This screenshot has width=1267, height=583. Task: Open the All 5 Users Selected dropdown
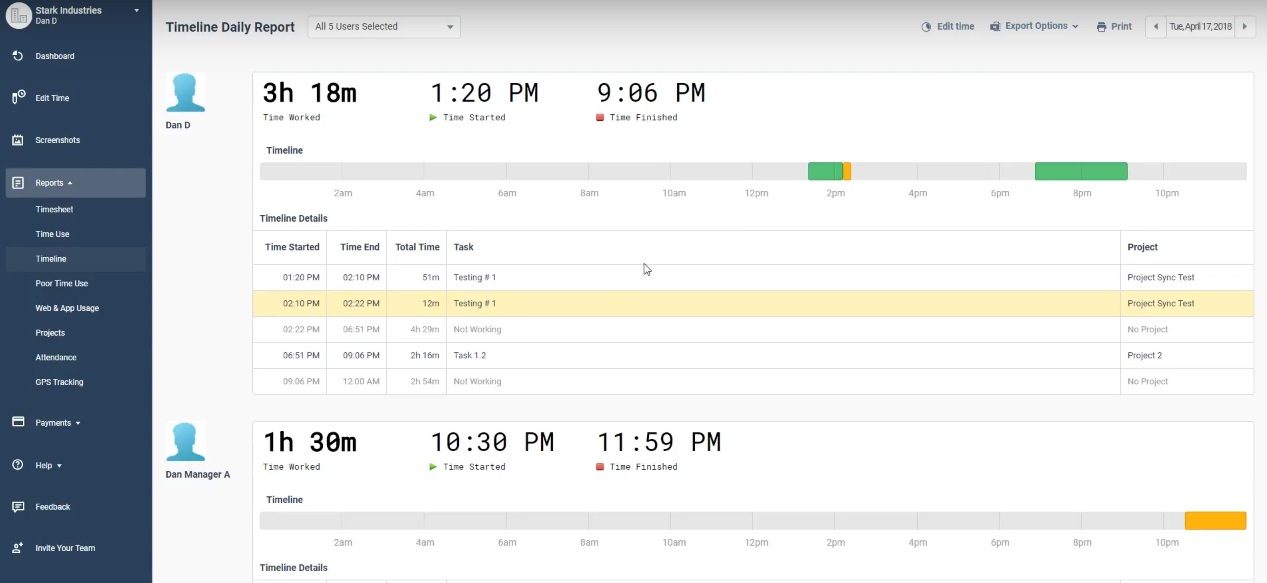(x=383, y=26)
